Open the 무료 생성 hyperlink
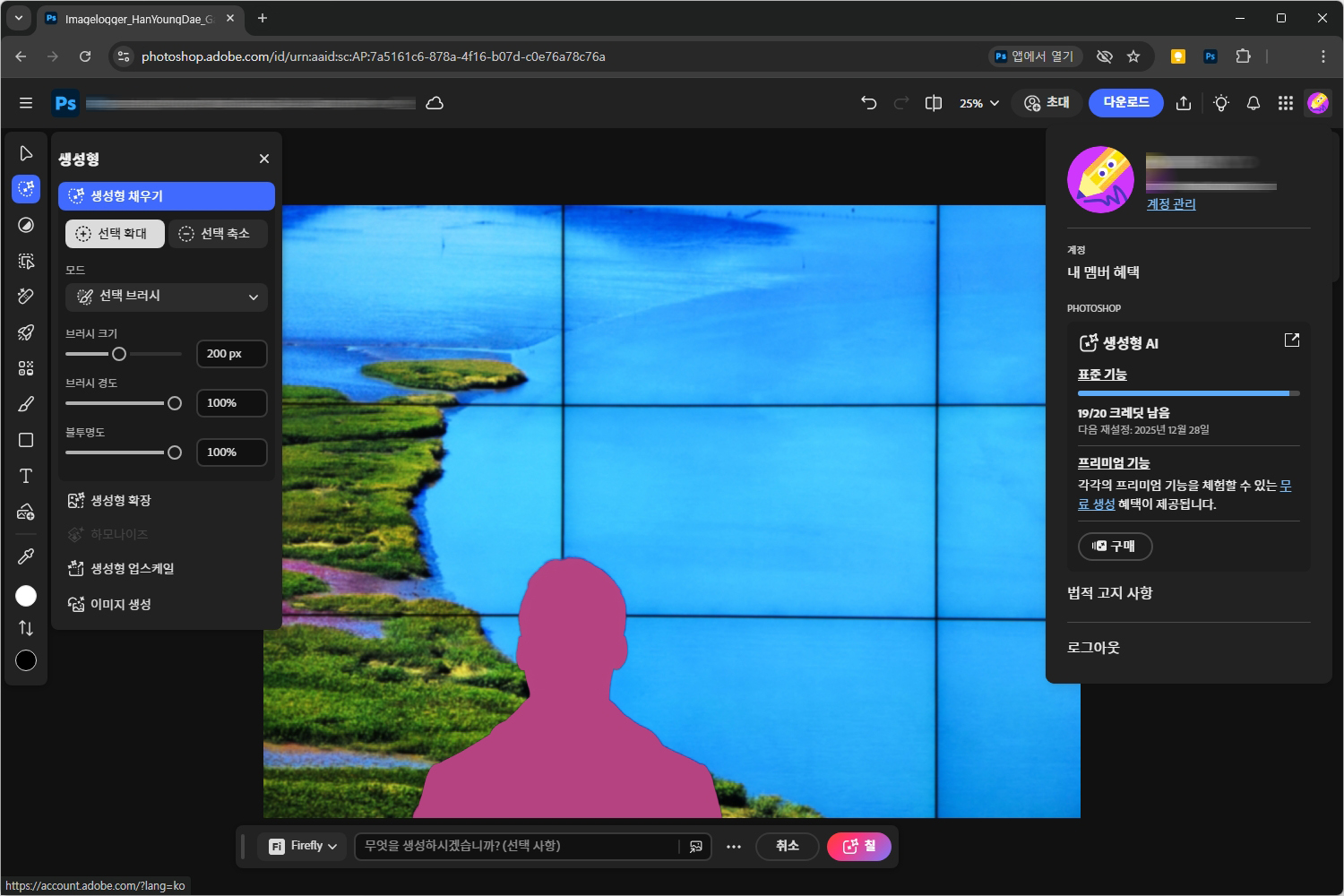 [x=1096, y=504]
